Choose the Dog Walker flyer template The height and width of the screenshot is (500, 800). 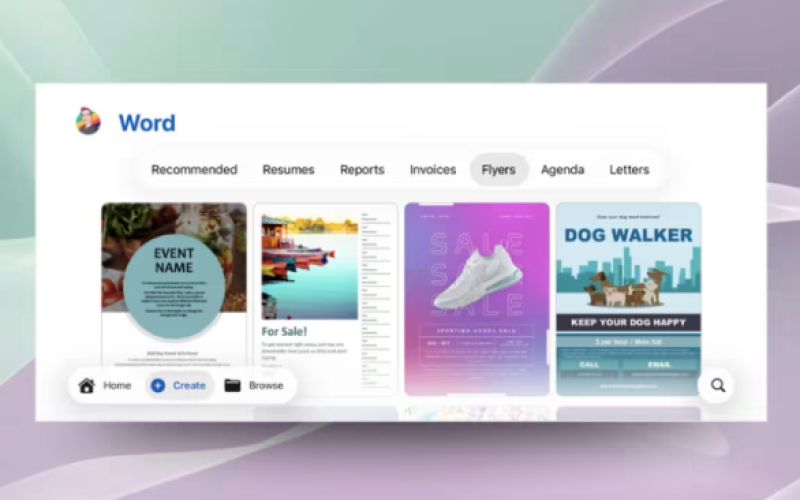click(629, 299)
